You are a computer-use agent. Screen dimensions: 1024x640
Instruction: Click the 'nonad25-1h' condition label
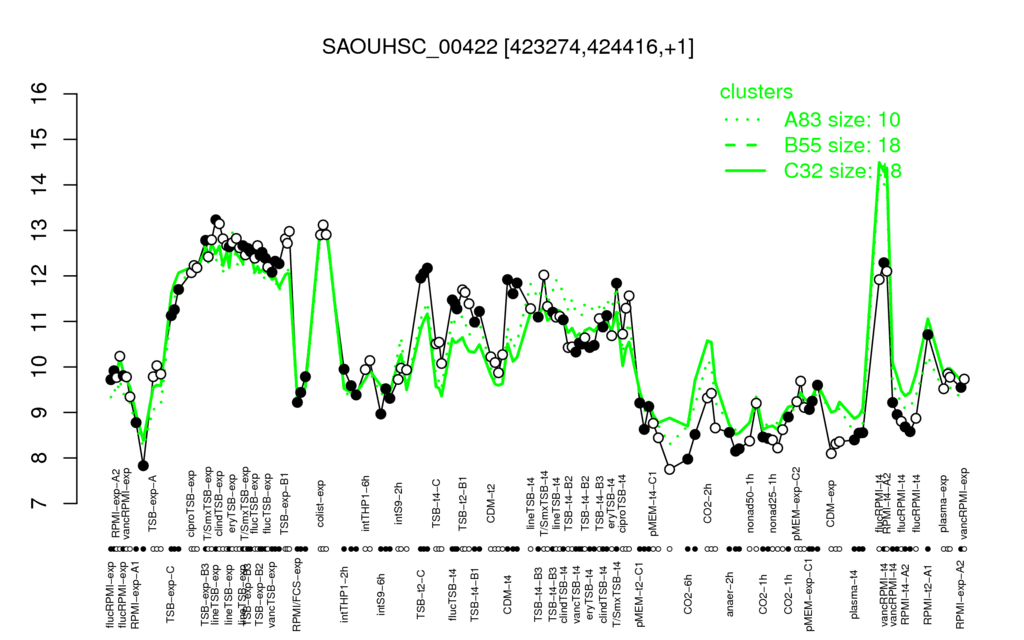pyautogui.click(x=773, y=504)
